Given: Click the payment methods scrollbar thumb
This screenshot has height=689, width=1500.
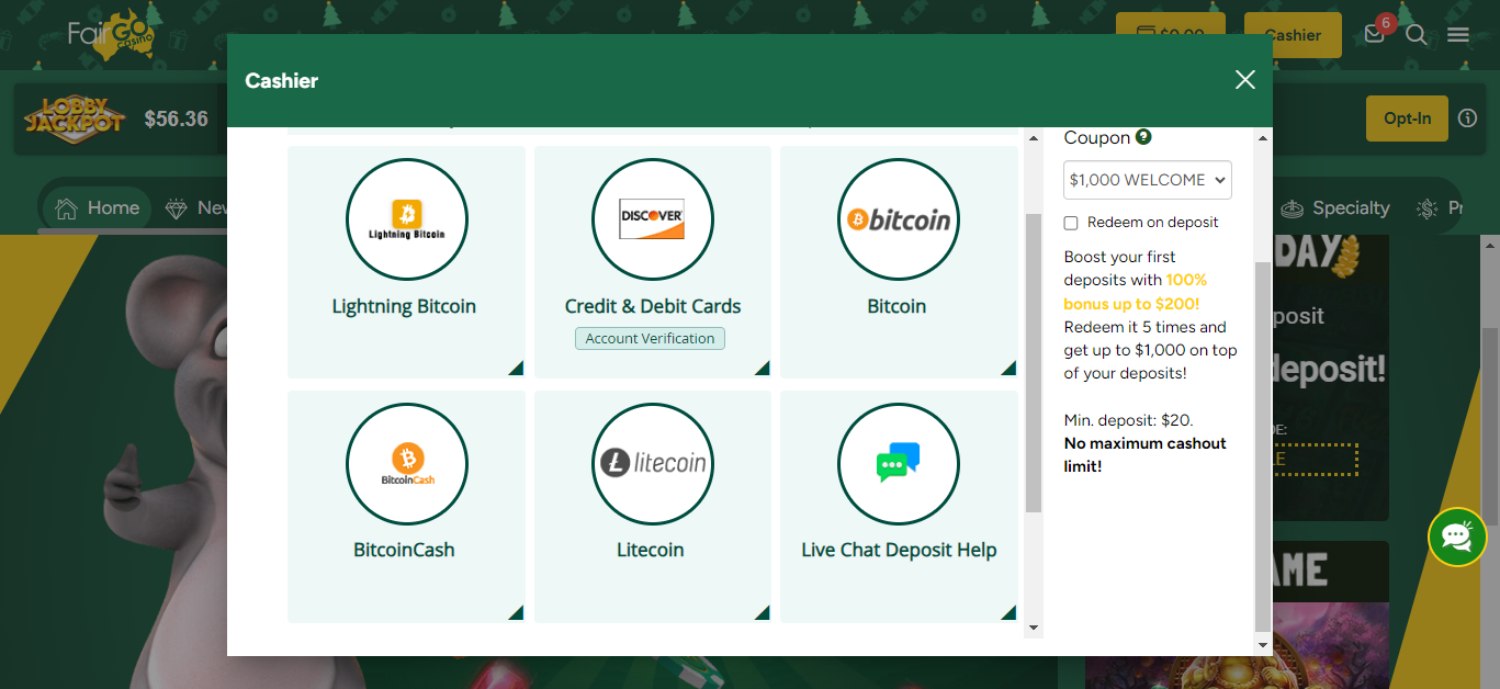Looking at the screenshot, I should point(1034,363).
